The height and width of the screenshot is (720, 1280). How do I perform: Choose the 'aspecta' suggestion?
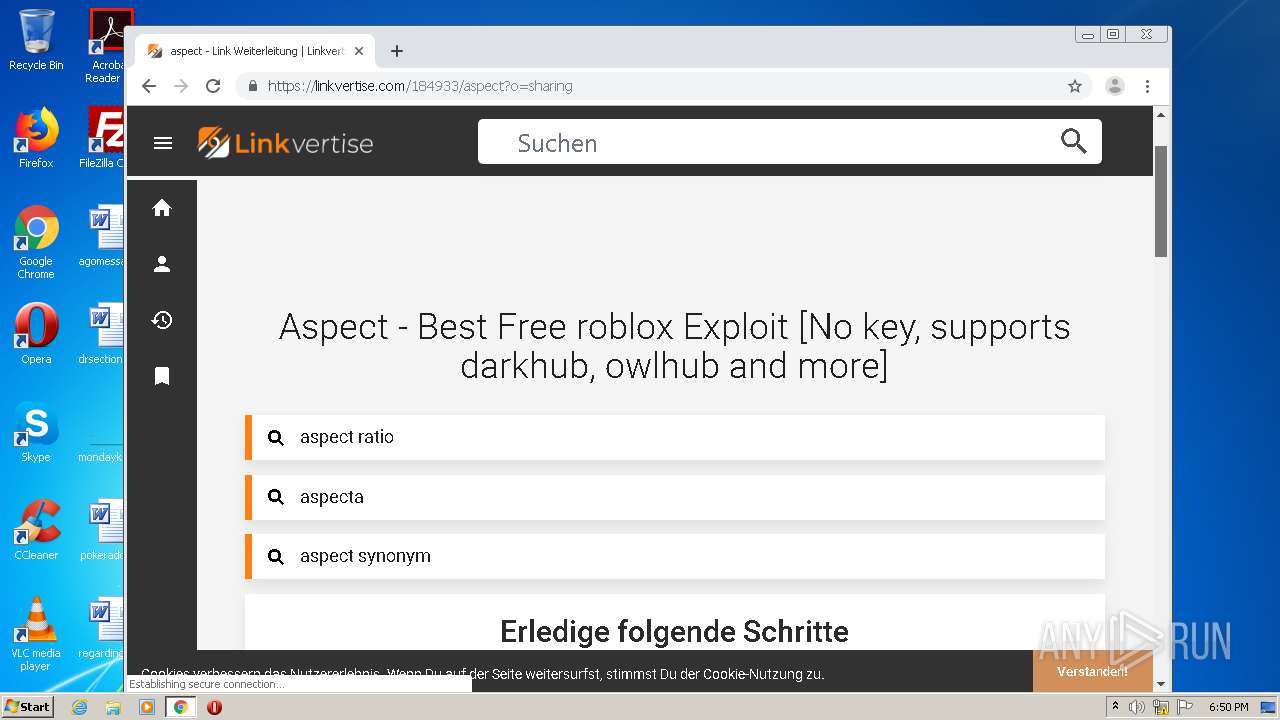(x=675, y=497)
